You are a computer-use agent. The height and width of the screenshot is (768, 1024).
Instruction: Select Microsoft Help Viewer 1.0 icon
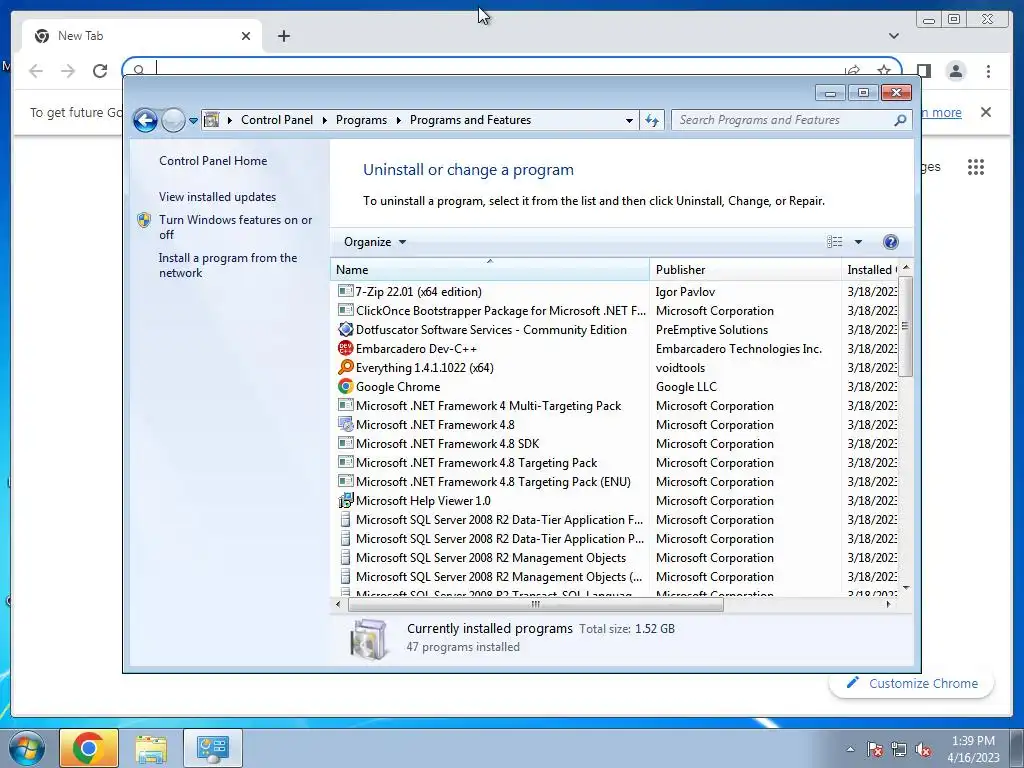click(x=345, y=501)
